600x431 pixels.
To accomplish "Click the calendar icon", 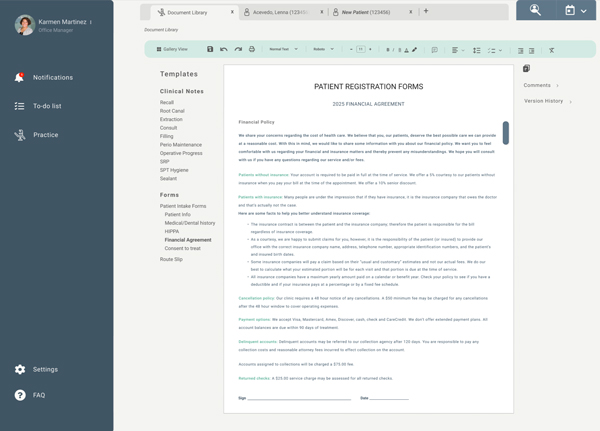I will click(x=570, y=10).
